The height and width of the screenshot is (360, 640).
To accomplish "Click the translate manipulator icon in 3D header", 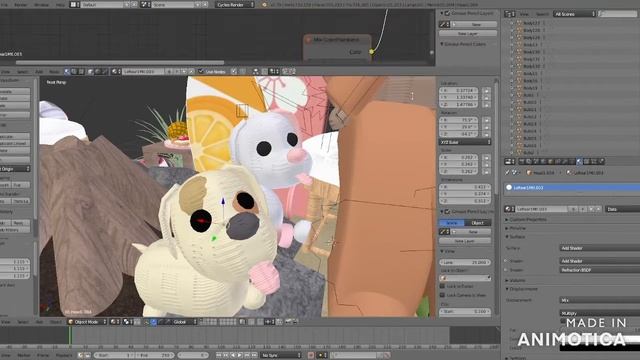I will click(x=153, y=322).
